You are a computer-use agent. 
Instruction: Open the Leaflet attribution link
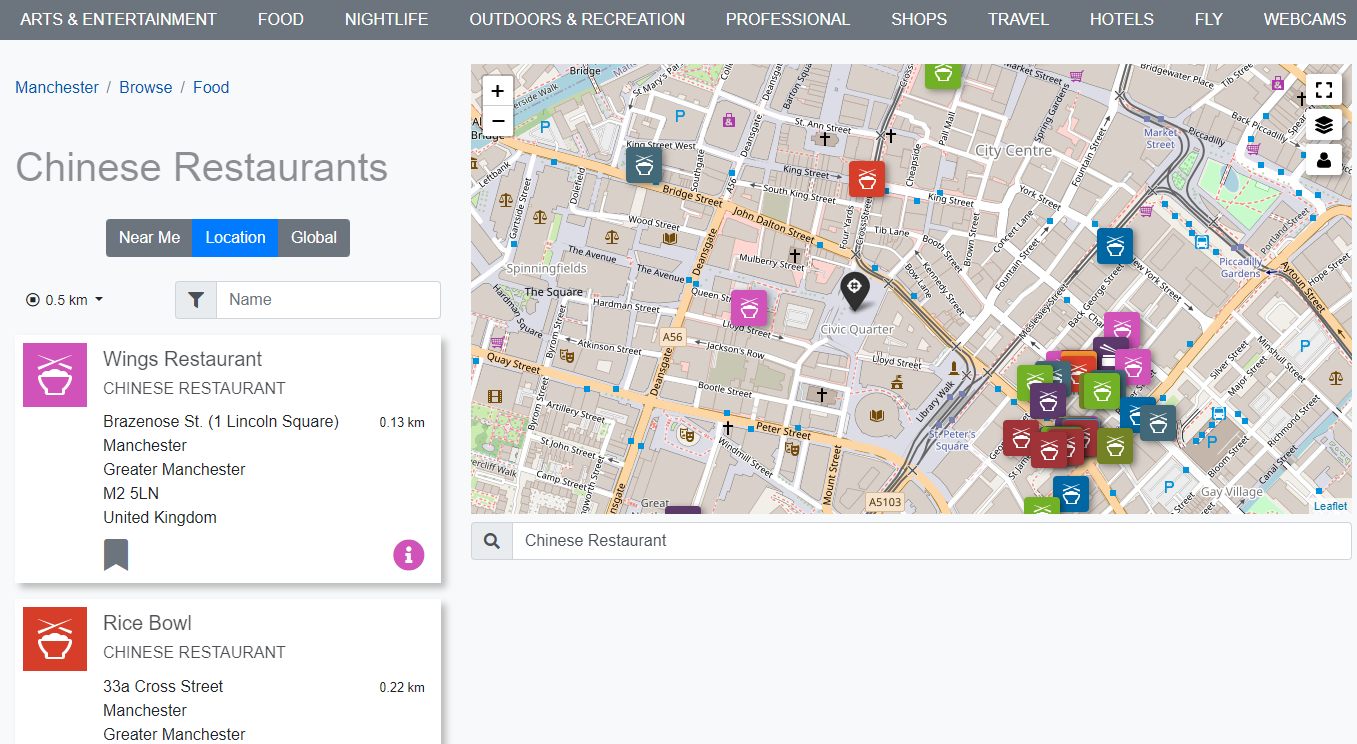[x=1330, y=506]
